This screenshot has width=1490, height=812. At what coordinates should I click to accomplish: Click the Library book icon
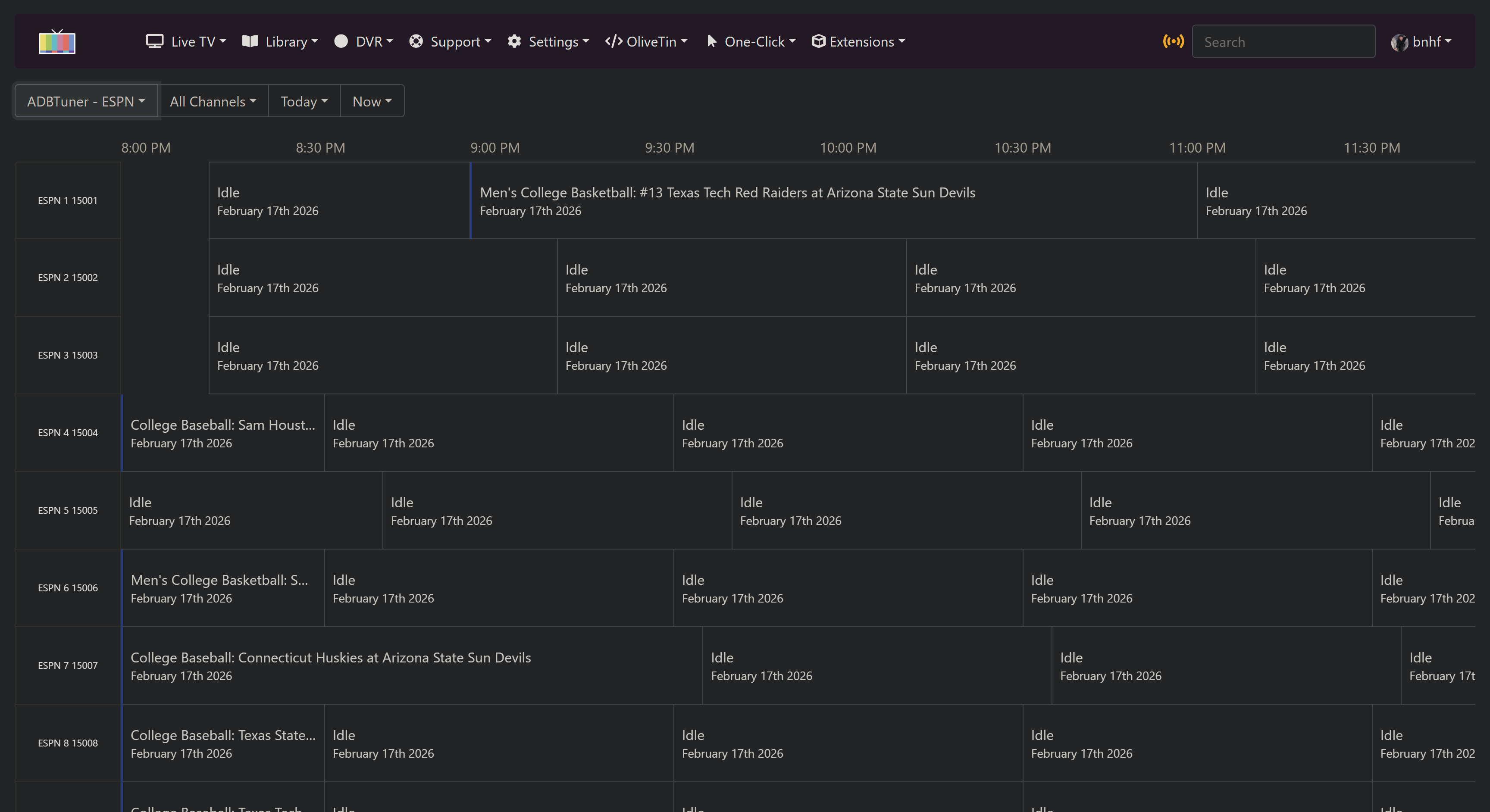pos(250,42)
